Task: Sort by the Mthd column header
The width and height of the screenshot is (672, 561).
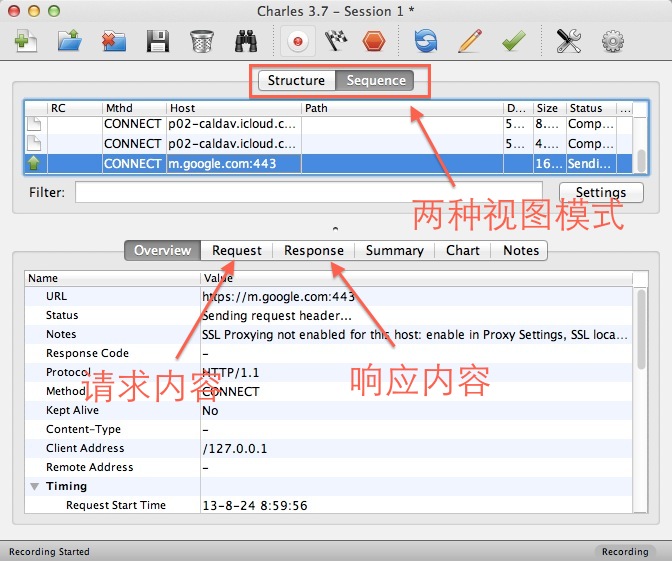Action: pyautogui.click(x=134, y=108)
